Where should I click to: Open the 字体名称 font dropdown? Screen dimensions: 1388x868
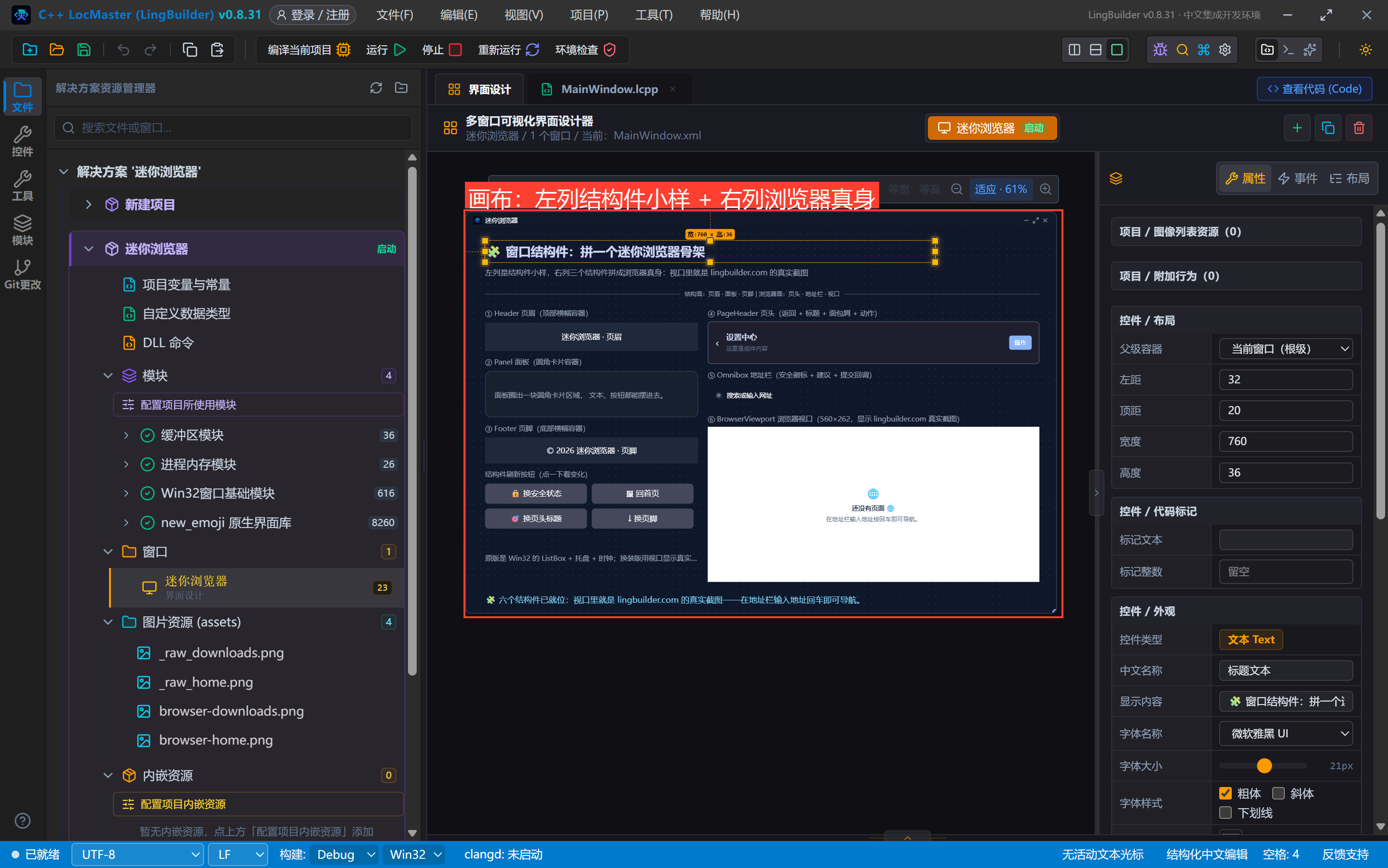point(1286,733)
